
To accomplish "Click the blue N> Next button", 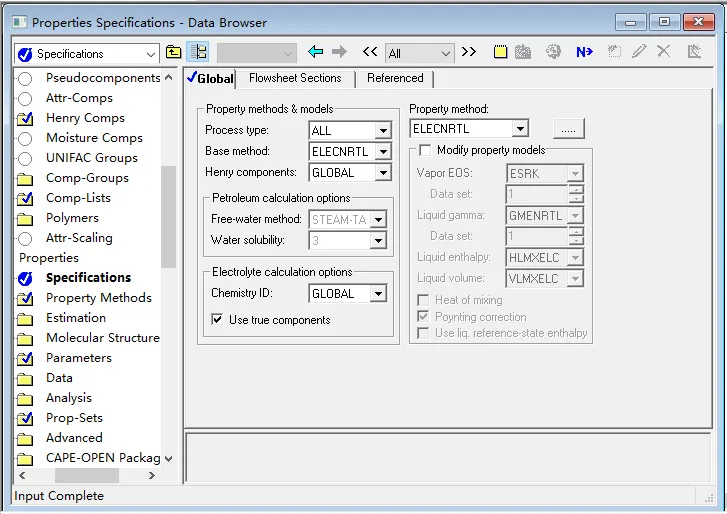I will point(584,52).
